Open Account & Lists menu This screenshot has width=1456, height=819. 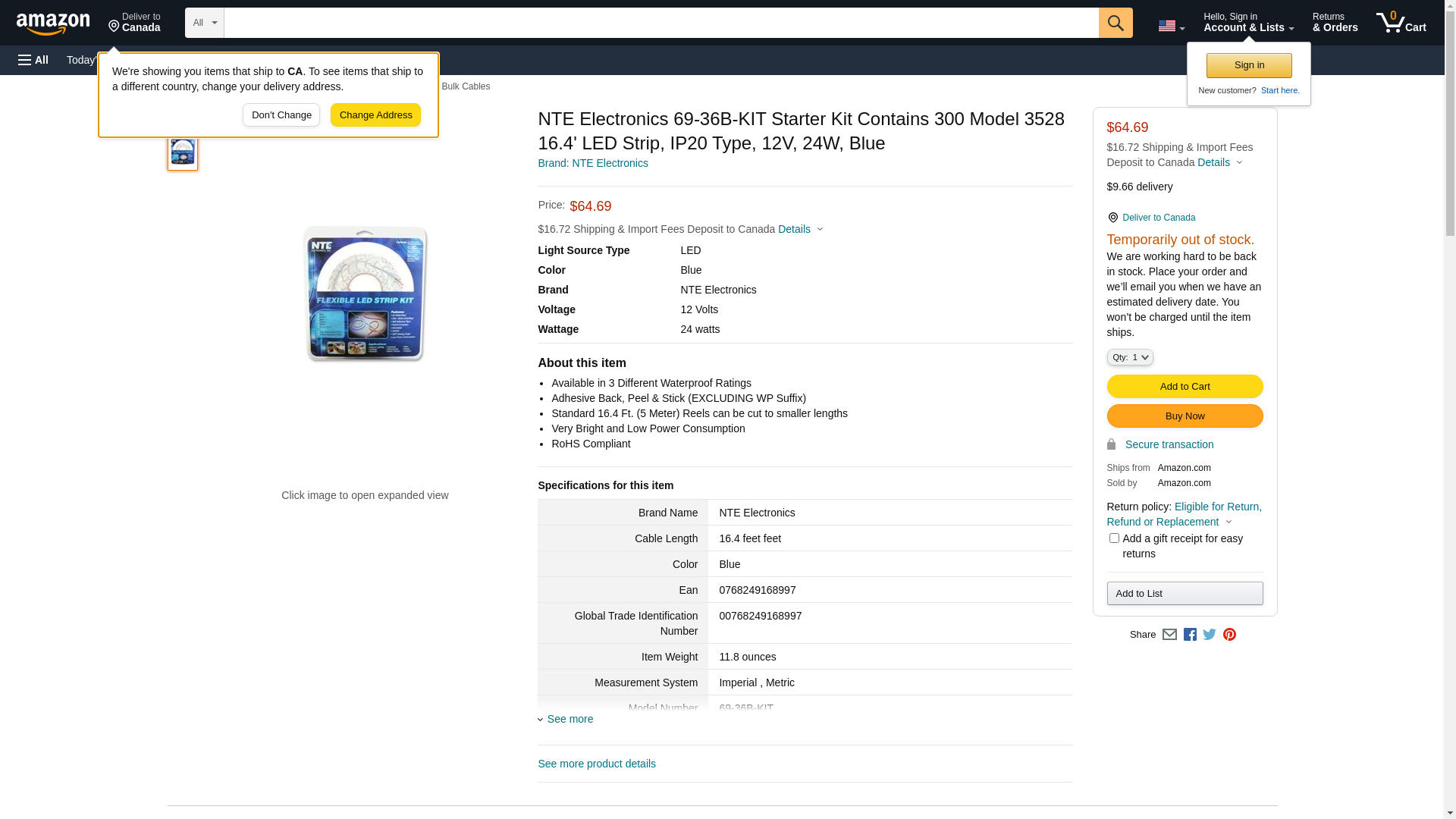click(1248, 23)
